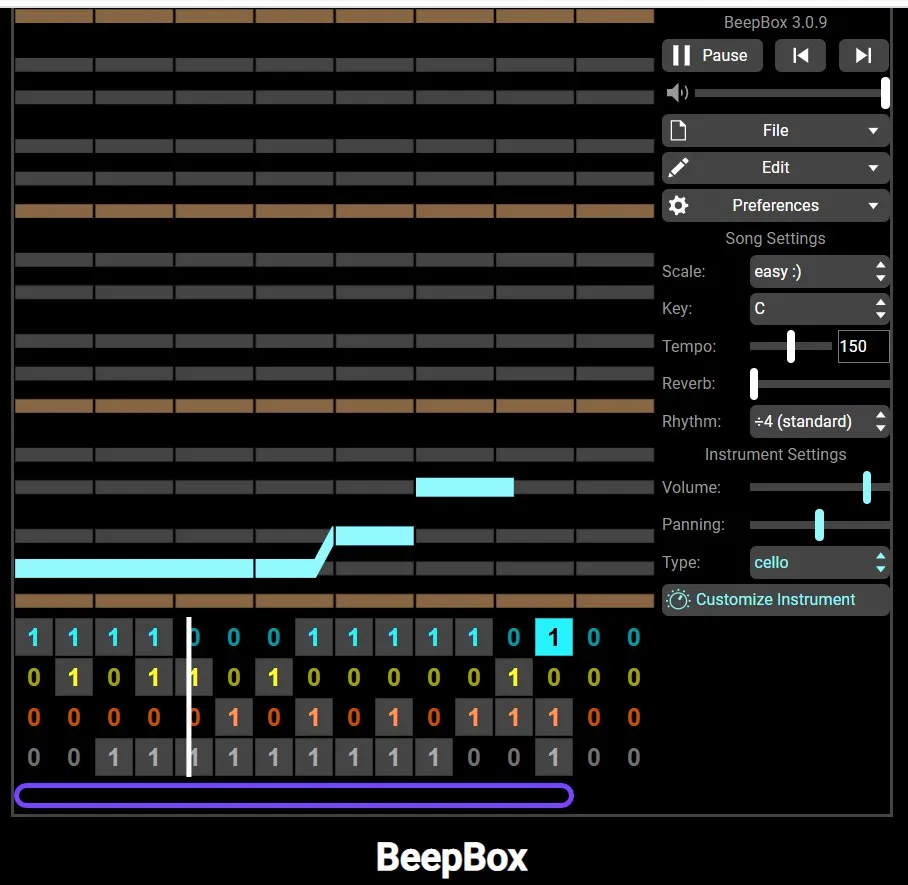This screenshot has height=885, width=908.
Task: Click the master volume slider beside speaker
Action: tap(792, 93)
